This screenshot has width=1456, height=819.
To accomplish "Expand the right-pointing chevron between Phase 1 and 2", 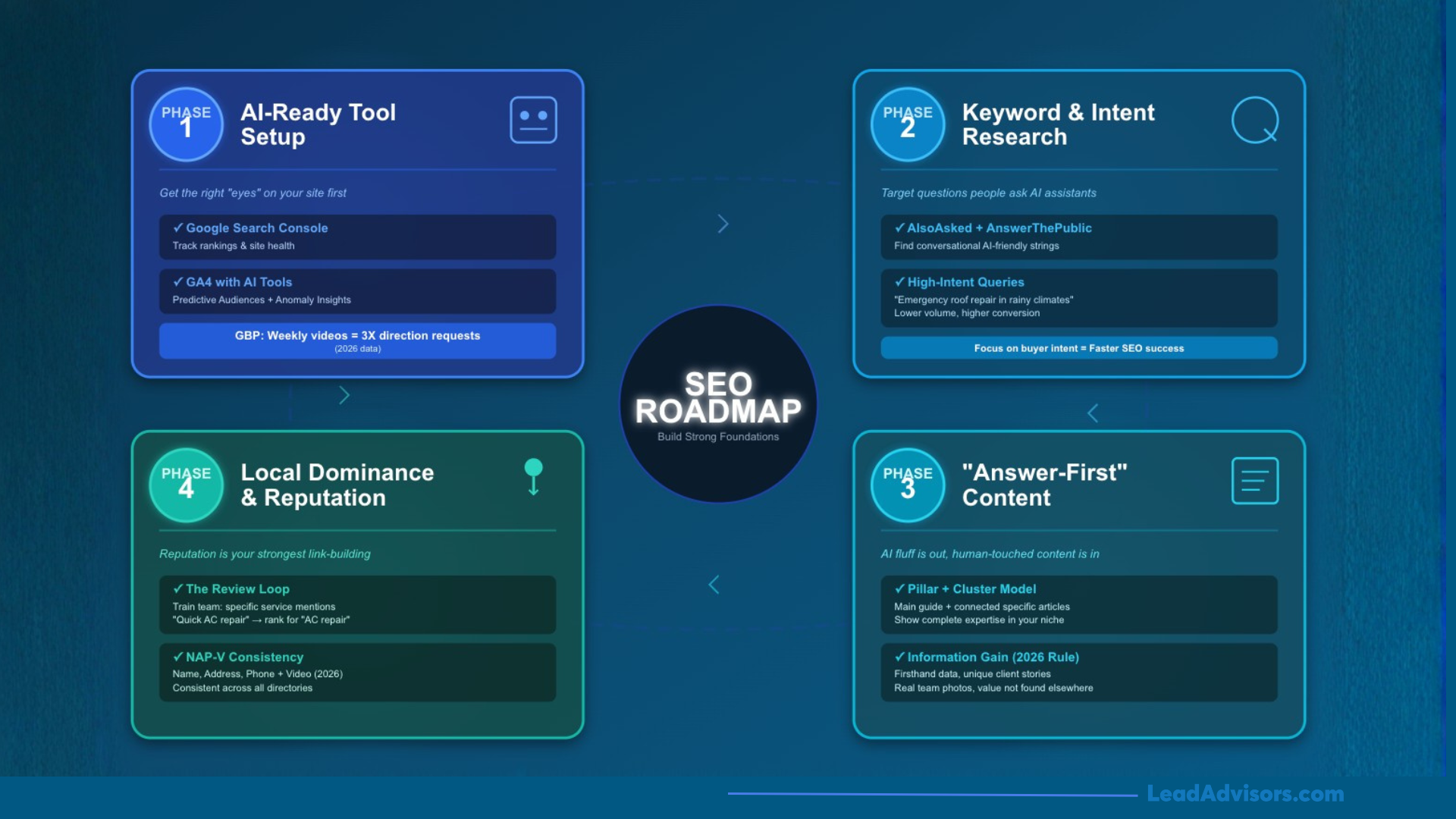I will pyautogui.click(x=722, y=224).
